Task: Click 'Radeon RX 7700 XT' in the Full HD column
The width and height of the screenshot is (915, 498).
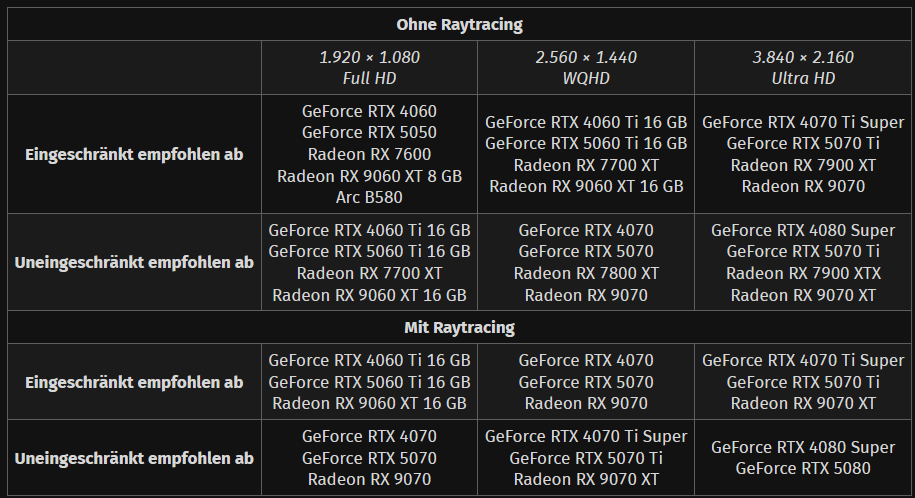Action: [369, 273]
